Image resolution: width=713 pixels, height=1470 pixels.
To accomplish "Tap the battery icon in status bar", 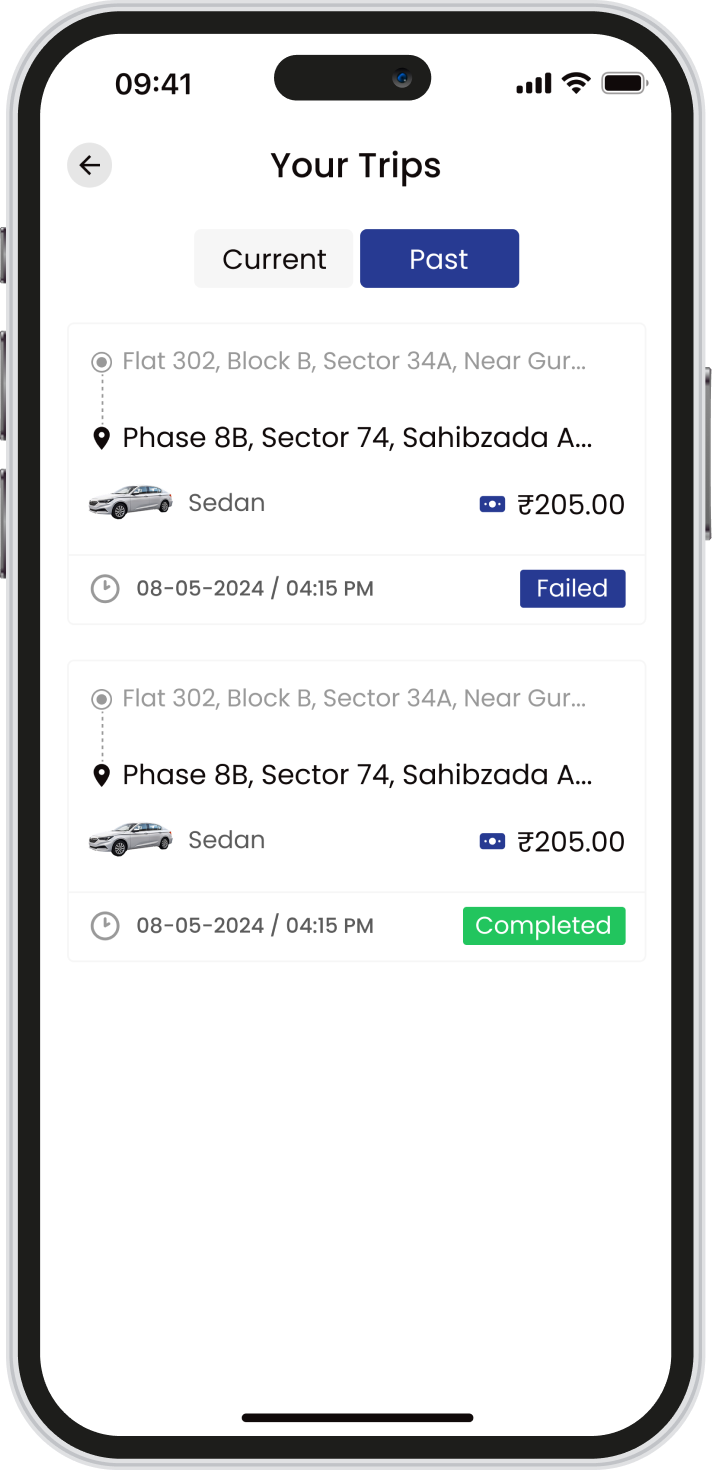I will [624, 84].
